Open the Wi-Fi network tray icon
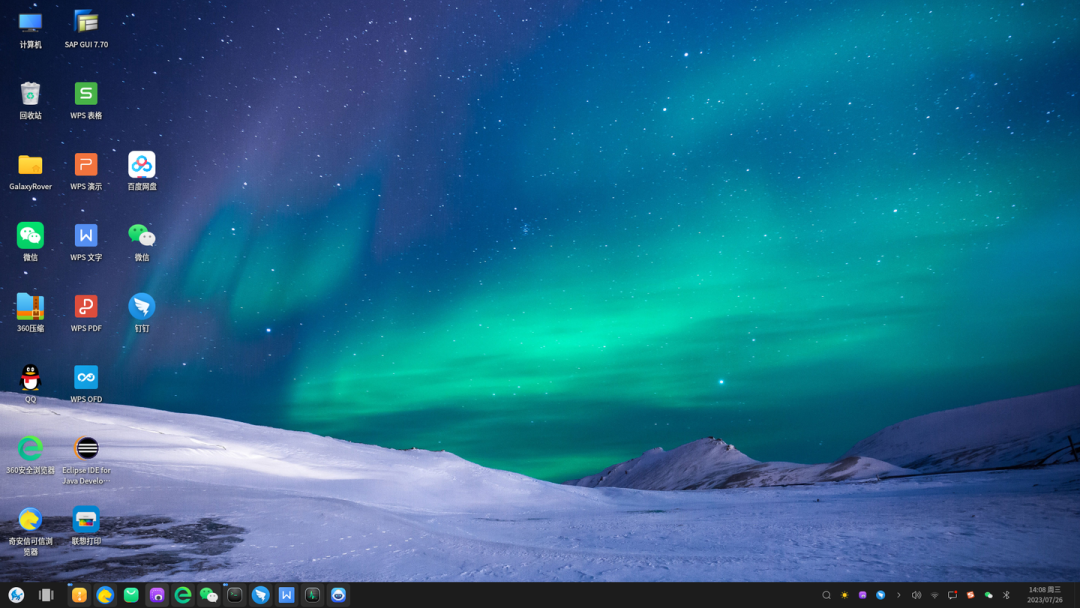 935,595
